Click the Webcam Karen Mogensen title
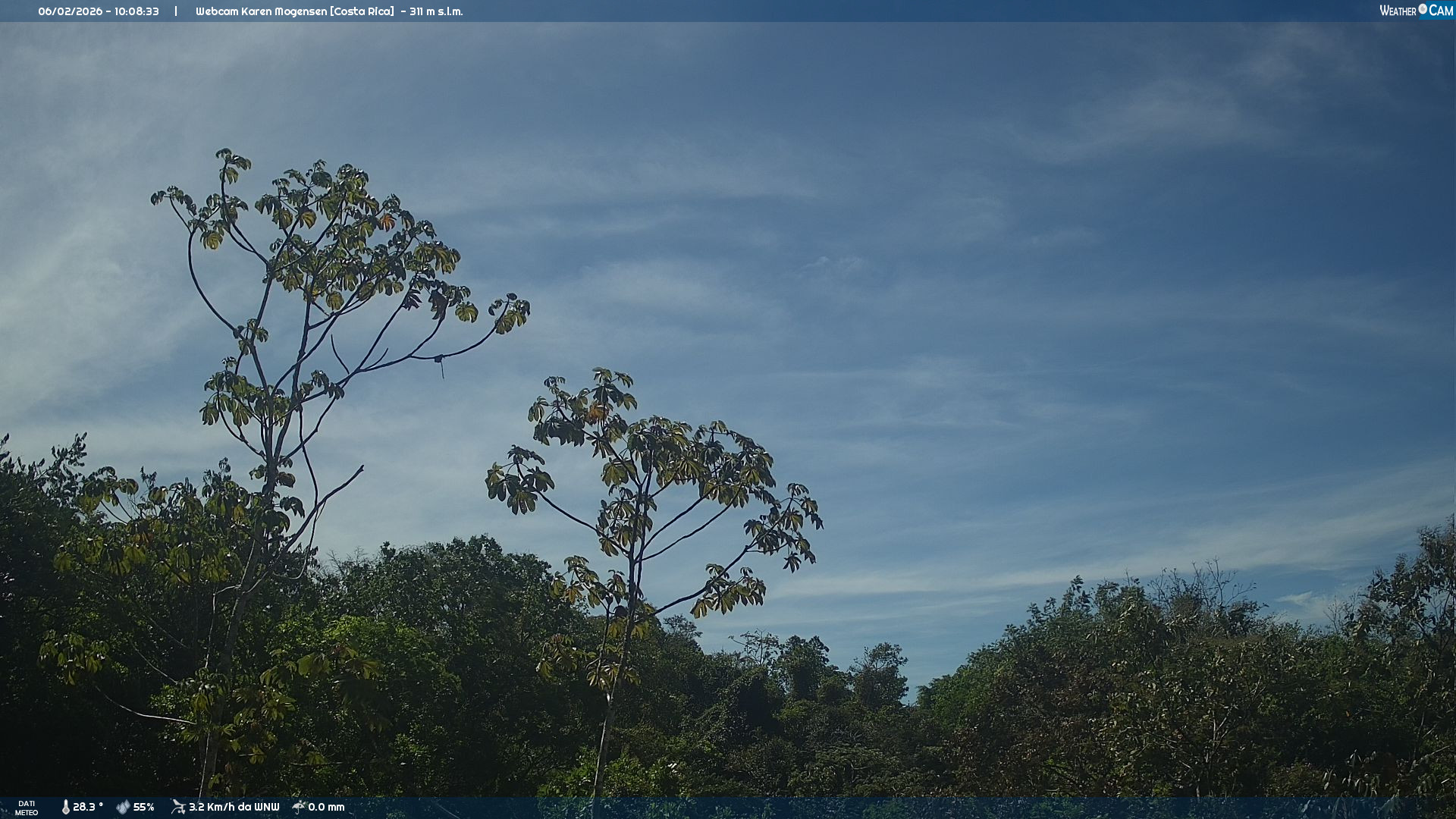Image resolution: width=1456 pixels, height=819 pixels. click(261, 11)
